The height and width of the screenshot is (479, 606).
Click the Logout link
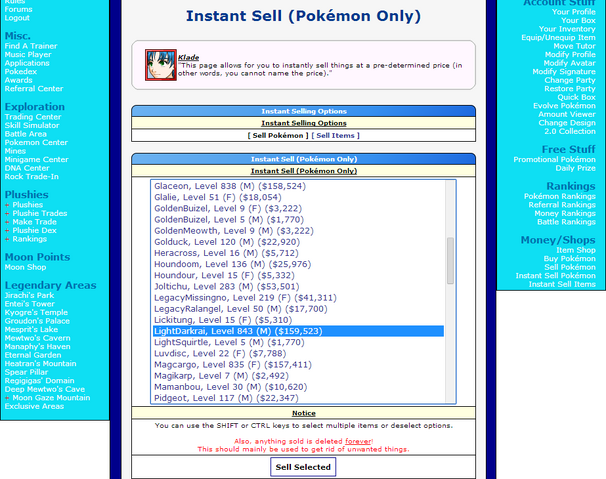(17, 18)
